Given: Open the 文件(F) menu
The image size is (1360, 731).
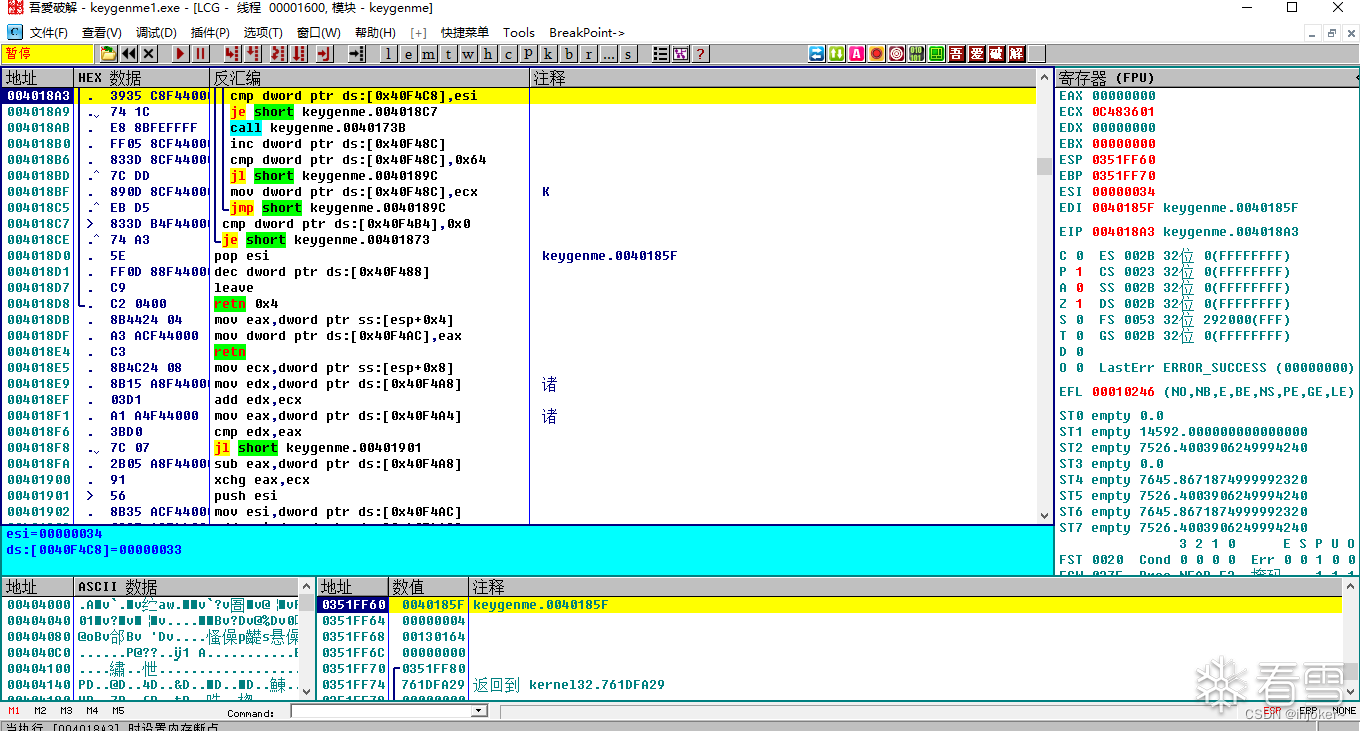Looking at the screenshot, I should pos(48,33).
